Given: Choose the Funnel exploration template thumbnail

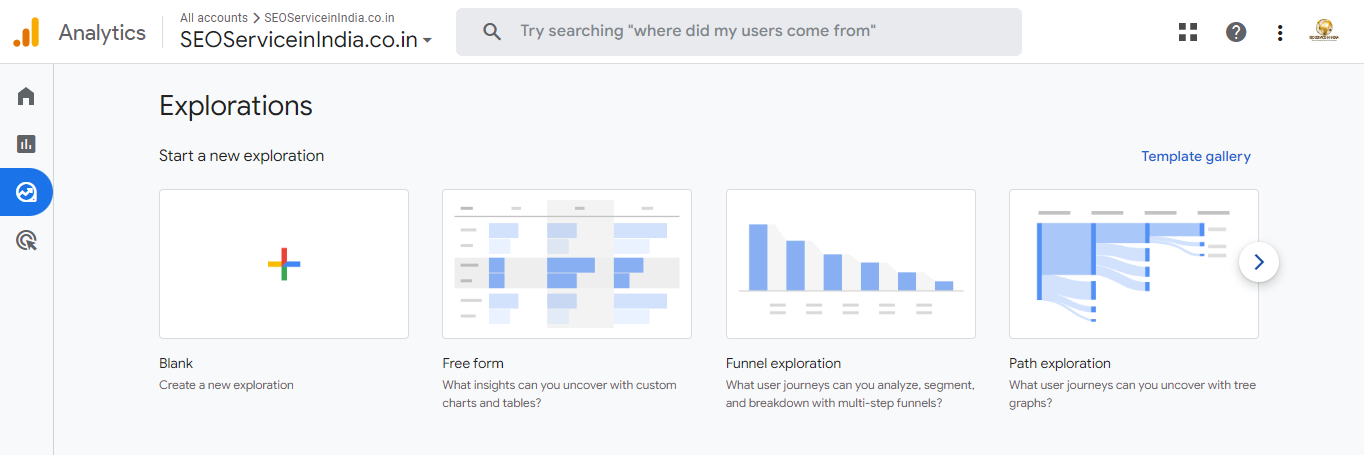Looking at the screenshot, I should [850, 264].
